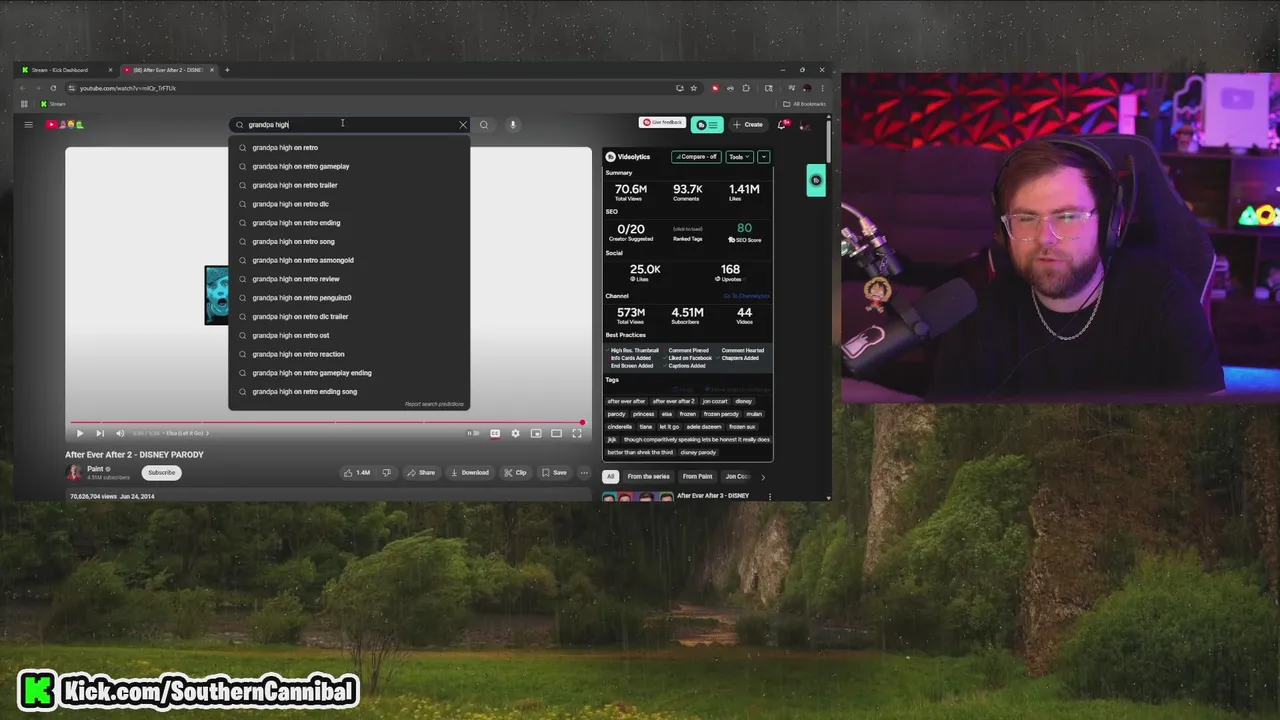This screenshot has height=720, width=1280.
Task: Mute the video volume icon
Action: (x=120, y=433)
